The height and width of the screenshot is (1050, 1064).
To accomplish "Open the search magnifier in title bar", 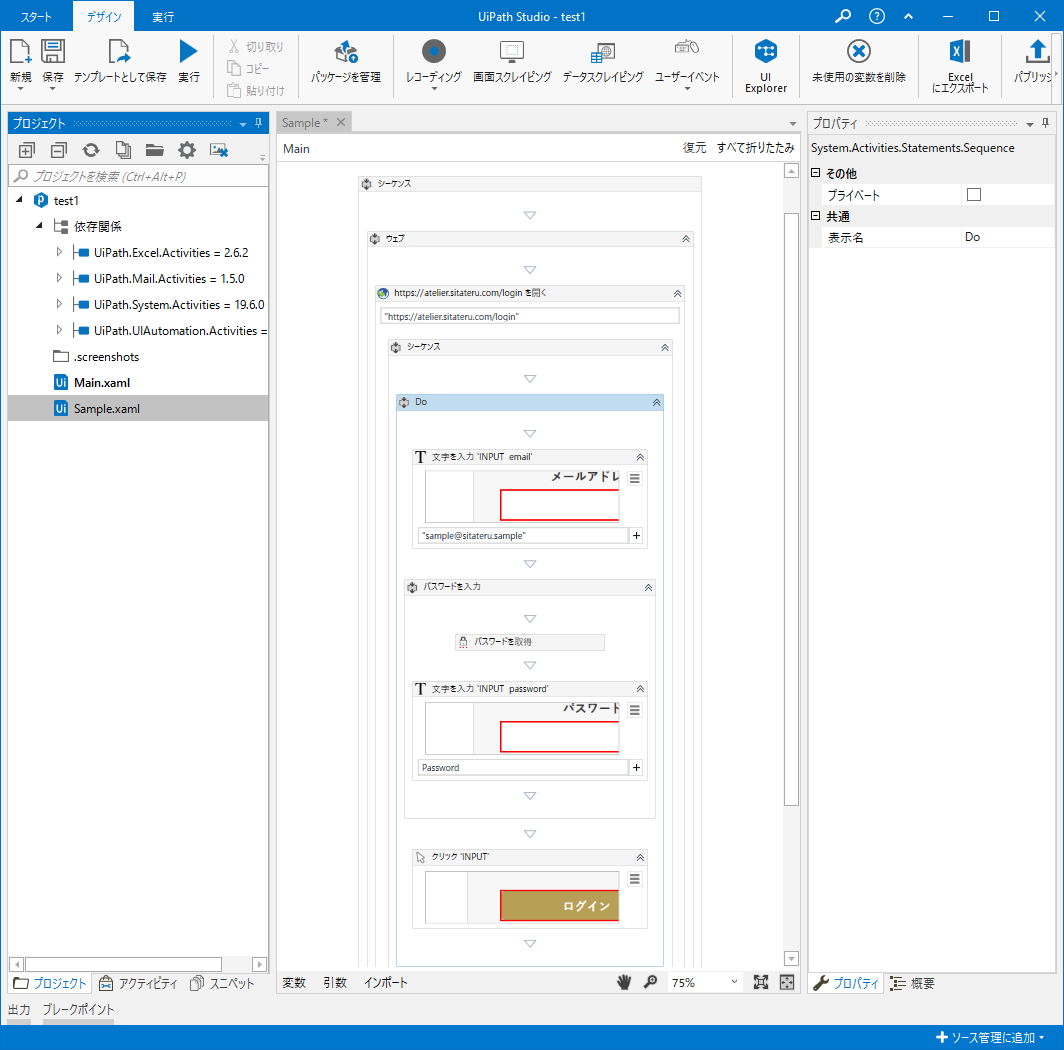I will click(x=843, y=16).
